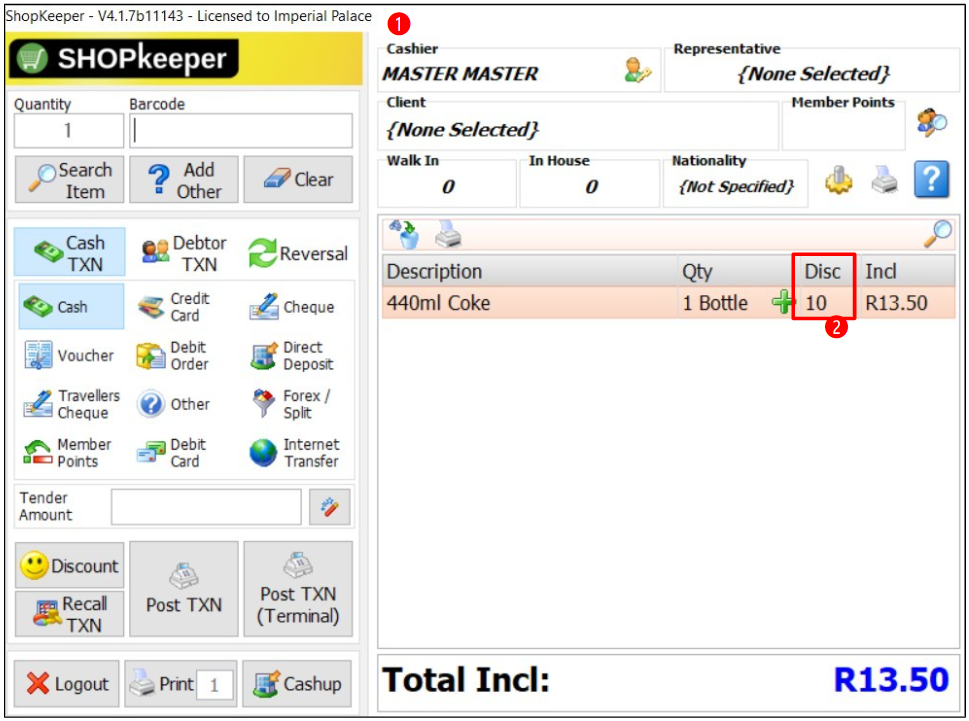Image resolution: width=969 pixels, height=721 pixels.
Task: Select Reversal transaction type
Action: pos(298,253)
